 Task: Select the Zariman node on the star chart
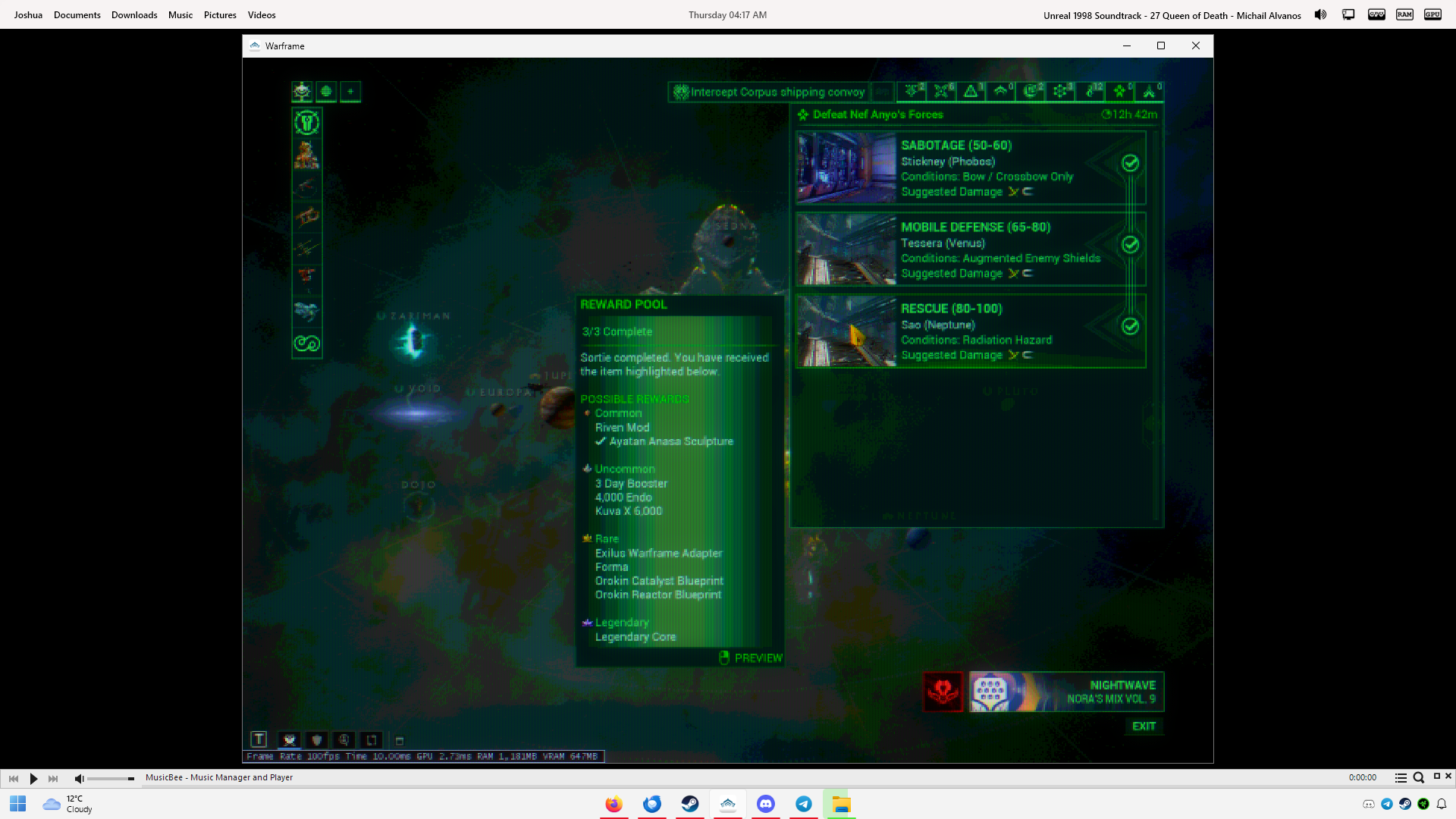pyautogui.click(x=414, y=341)
